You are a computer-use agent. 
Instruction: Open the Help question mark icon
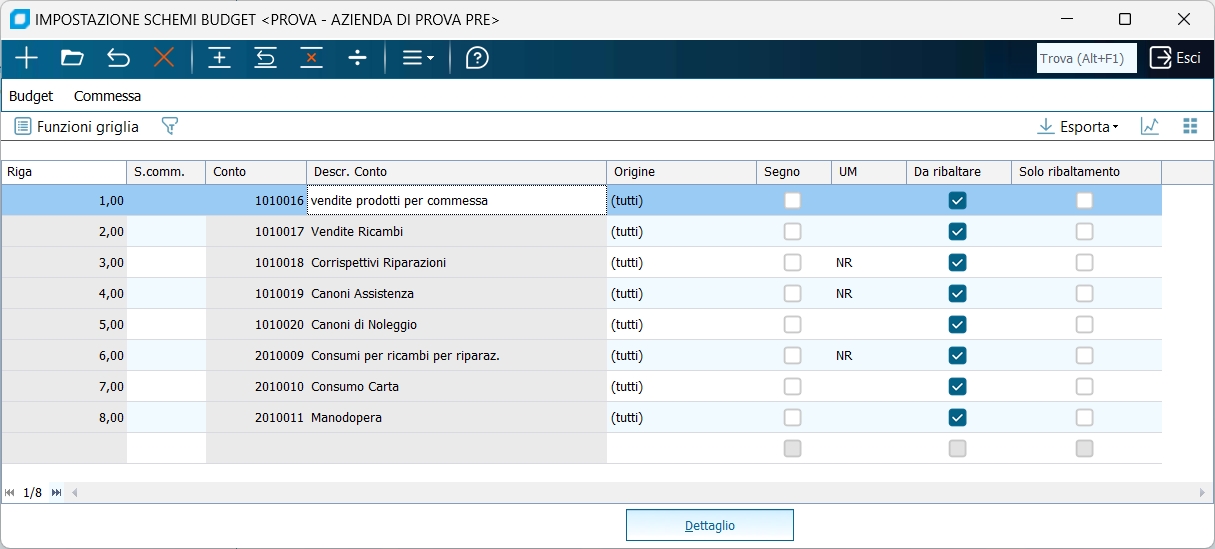(477, 58)
